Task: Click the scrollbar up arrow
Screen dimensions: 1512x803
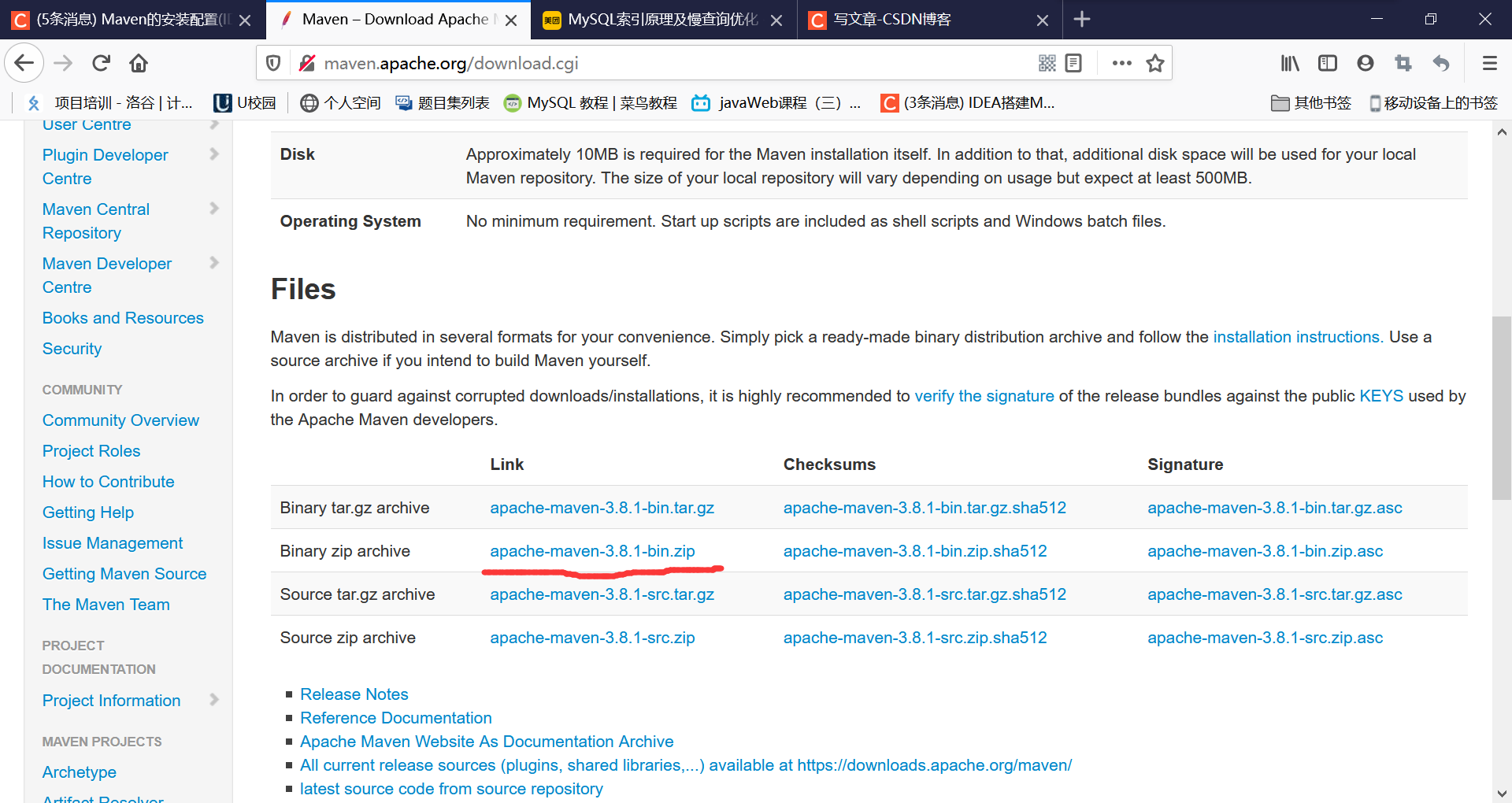Action: click(x=1502, y=132)
